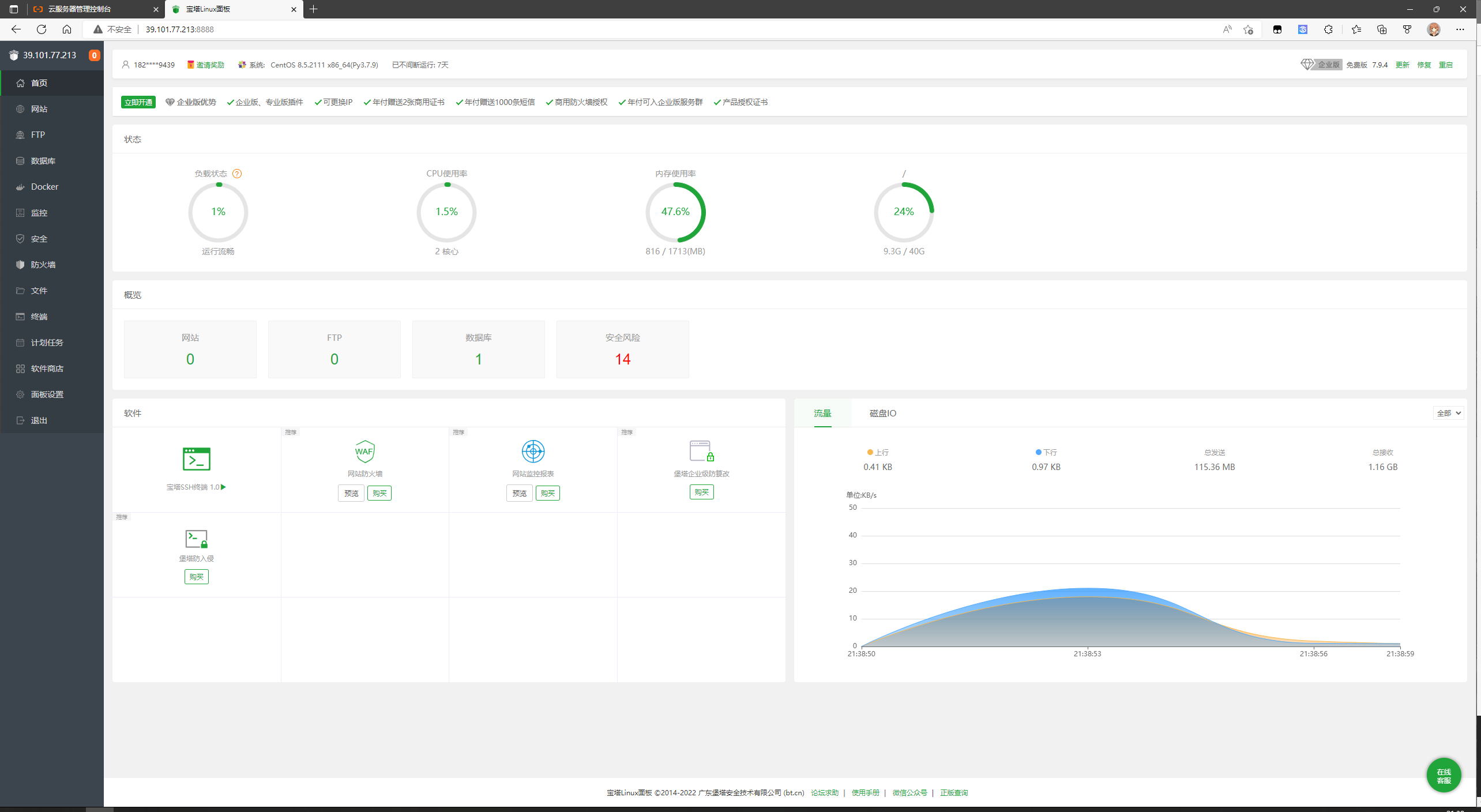Open the FTP overview card

(x=334, y=349)
